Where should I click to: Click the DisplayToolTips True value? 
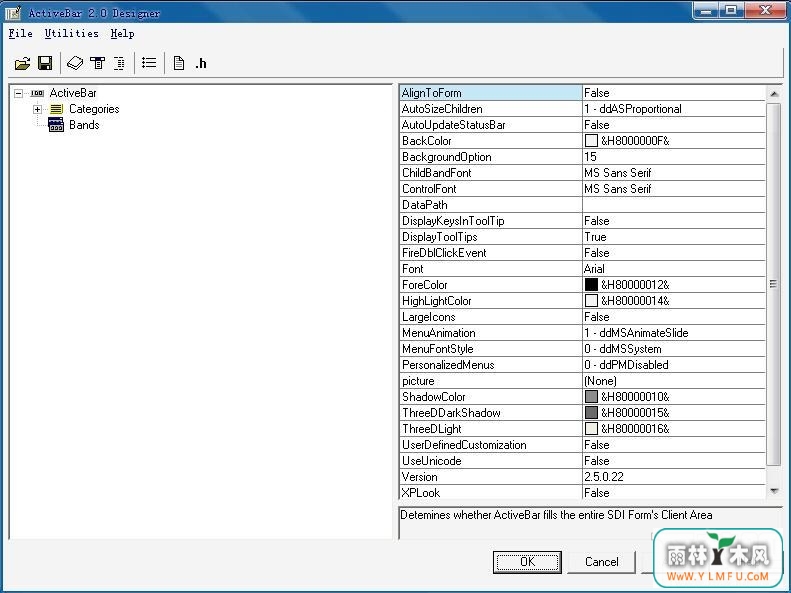click(x=595, y=236)
